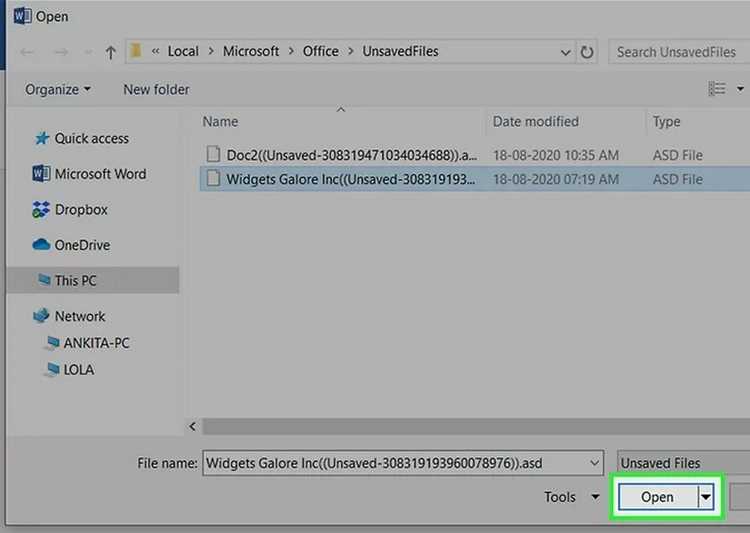
Task: Open the view options dropdown arrow
Action: 740,89
